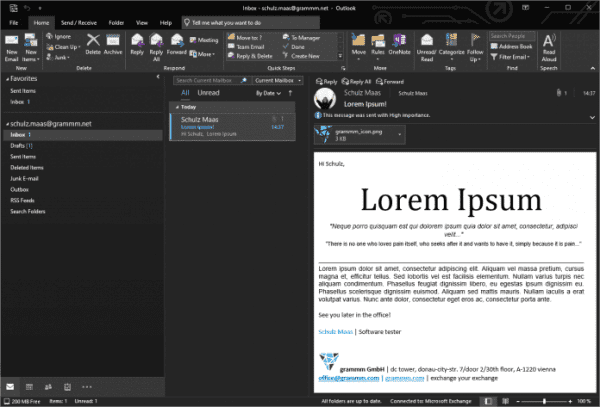Open the Folder ribbon tab
Image resolution: width=600 pixels, height=407 pixels.
click(x=116, y=23)
